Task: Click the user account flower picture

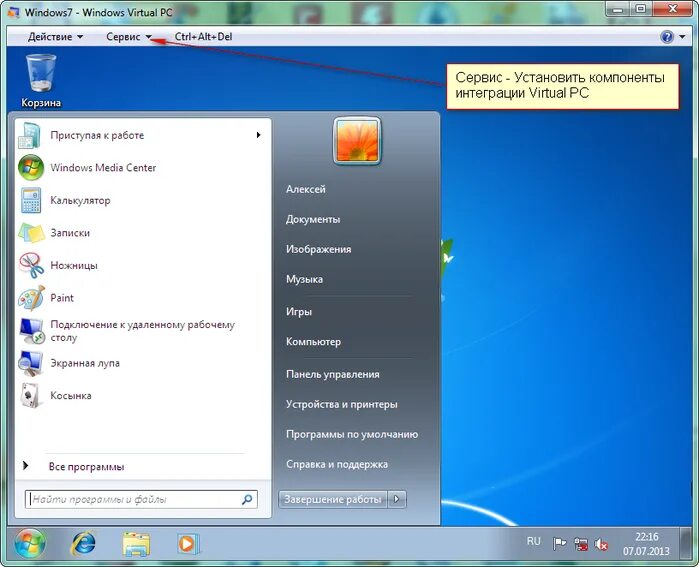Action: [357, 141]
